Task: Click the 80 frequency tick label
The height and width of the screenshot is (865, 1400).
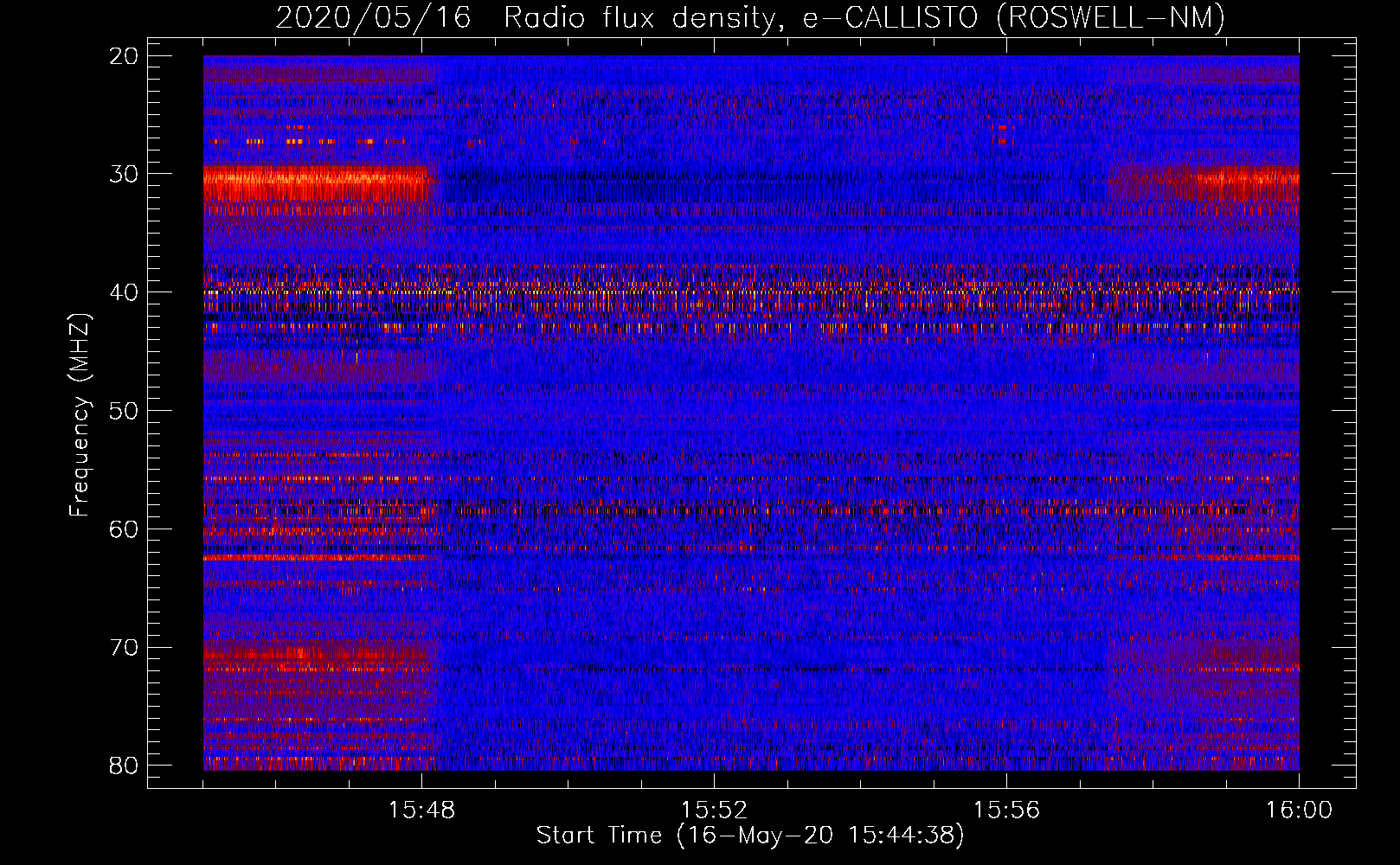Action: point(125,766)
